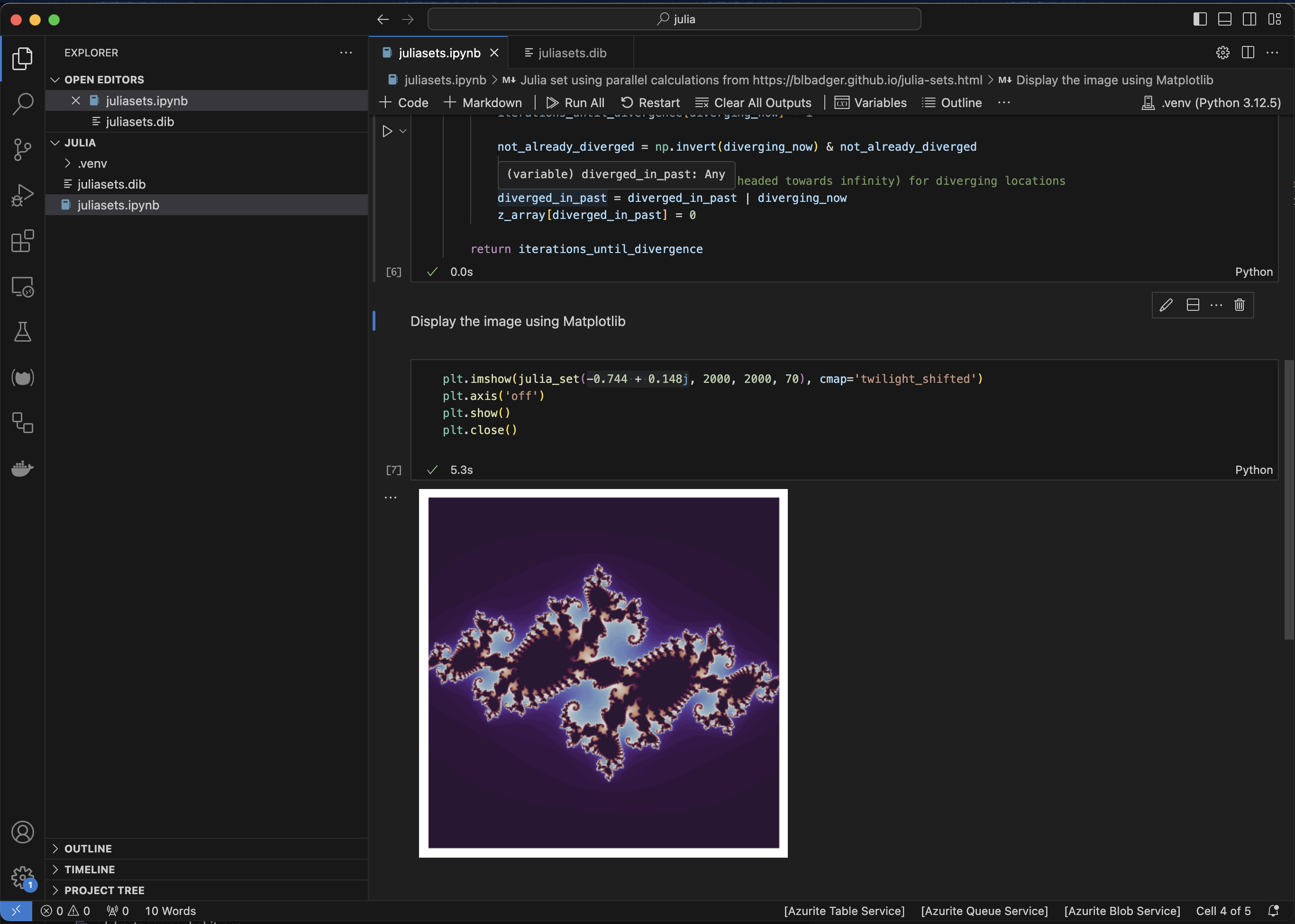This screenshot has height=924, width=1295.
Task: Open the Docker extension view
Action: point(23,468)
